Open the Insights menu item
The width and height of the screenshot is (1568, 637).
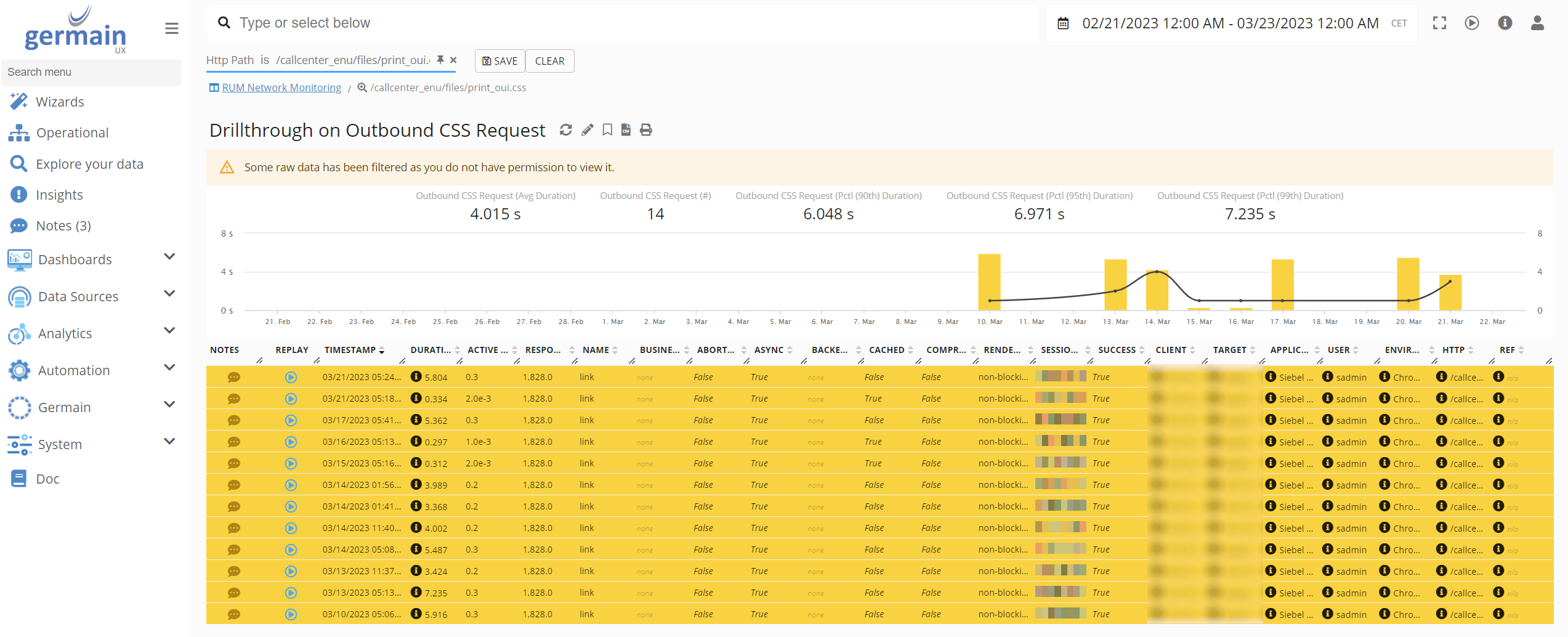(59, 195)
